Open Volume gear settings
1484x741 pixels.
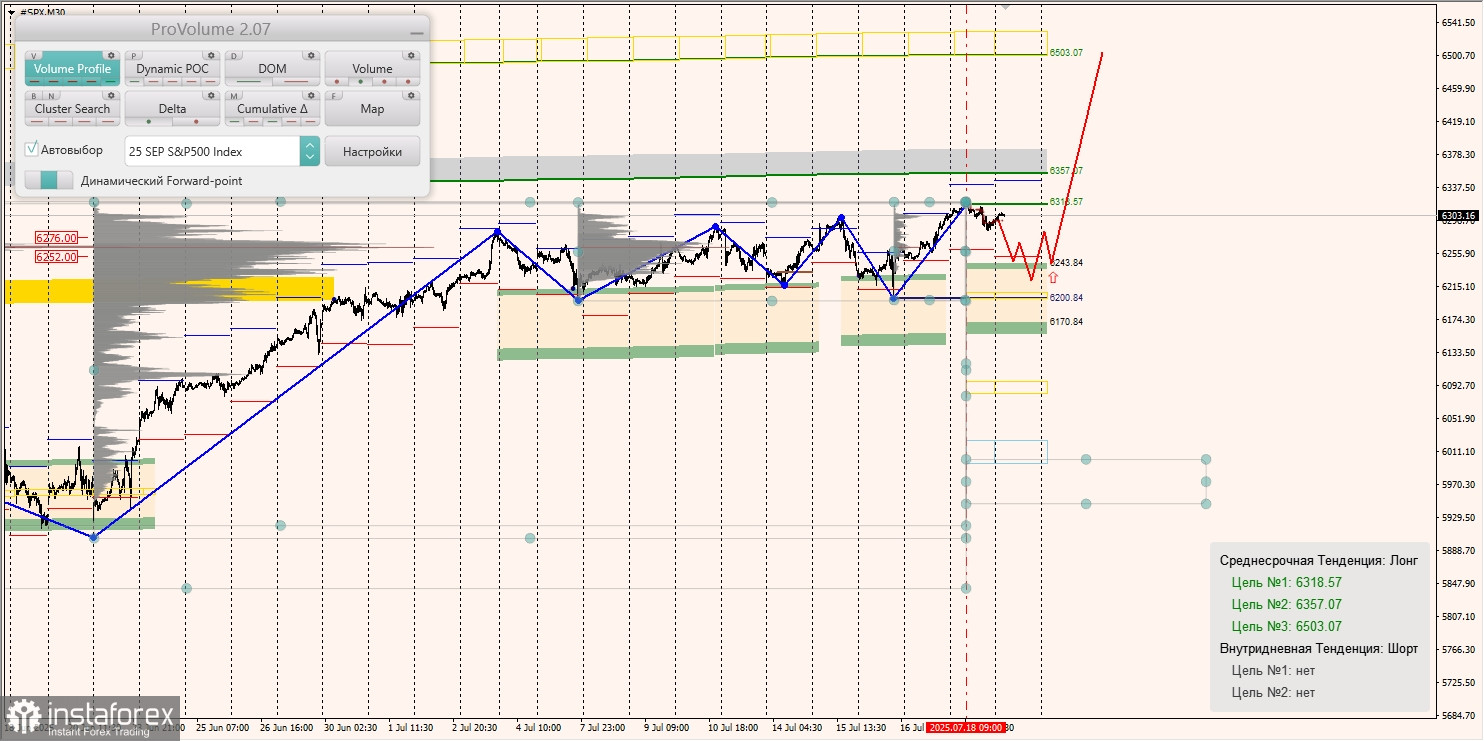point(411,55)
